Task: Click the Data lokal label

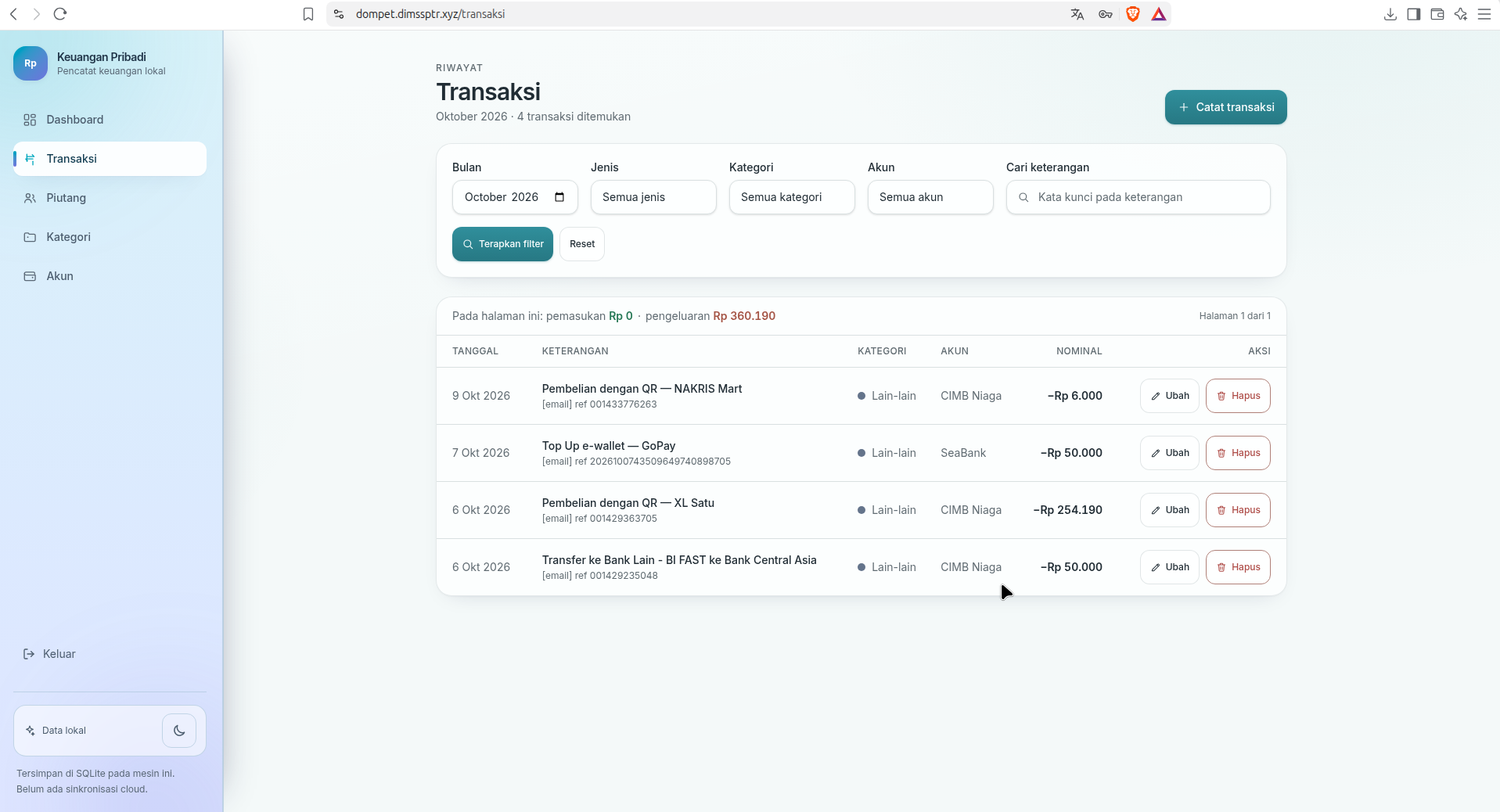Action: [x=64, y=731]
